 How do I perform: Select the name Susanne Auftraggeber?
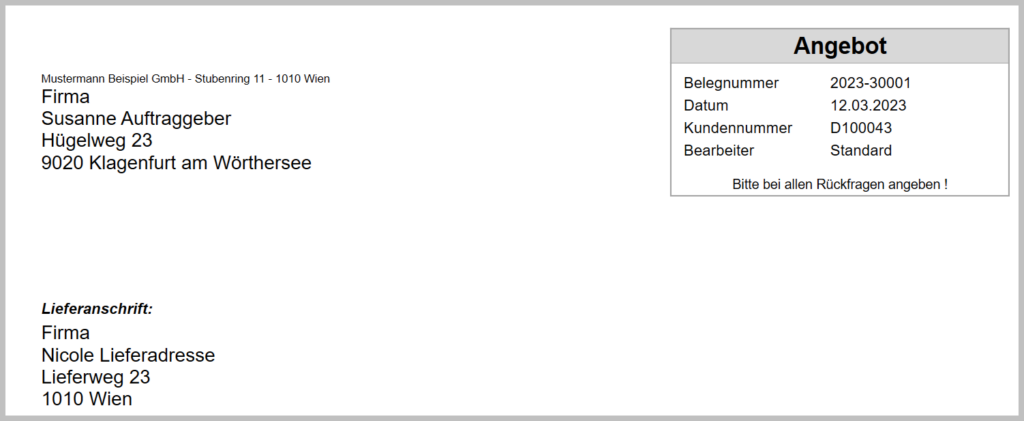[136, 119]
